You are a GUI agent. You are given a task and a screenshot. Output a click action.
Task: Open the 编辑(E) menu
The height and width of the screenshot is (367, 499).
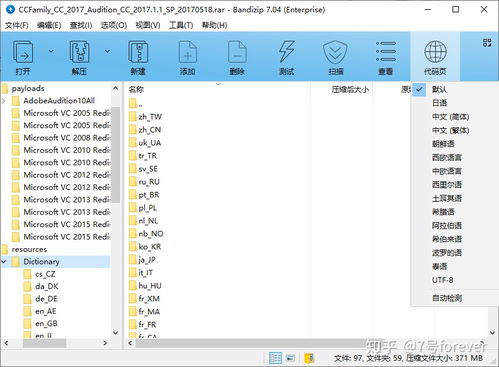pyautogui.click(x=49, y=25)
